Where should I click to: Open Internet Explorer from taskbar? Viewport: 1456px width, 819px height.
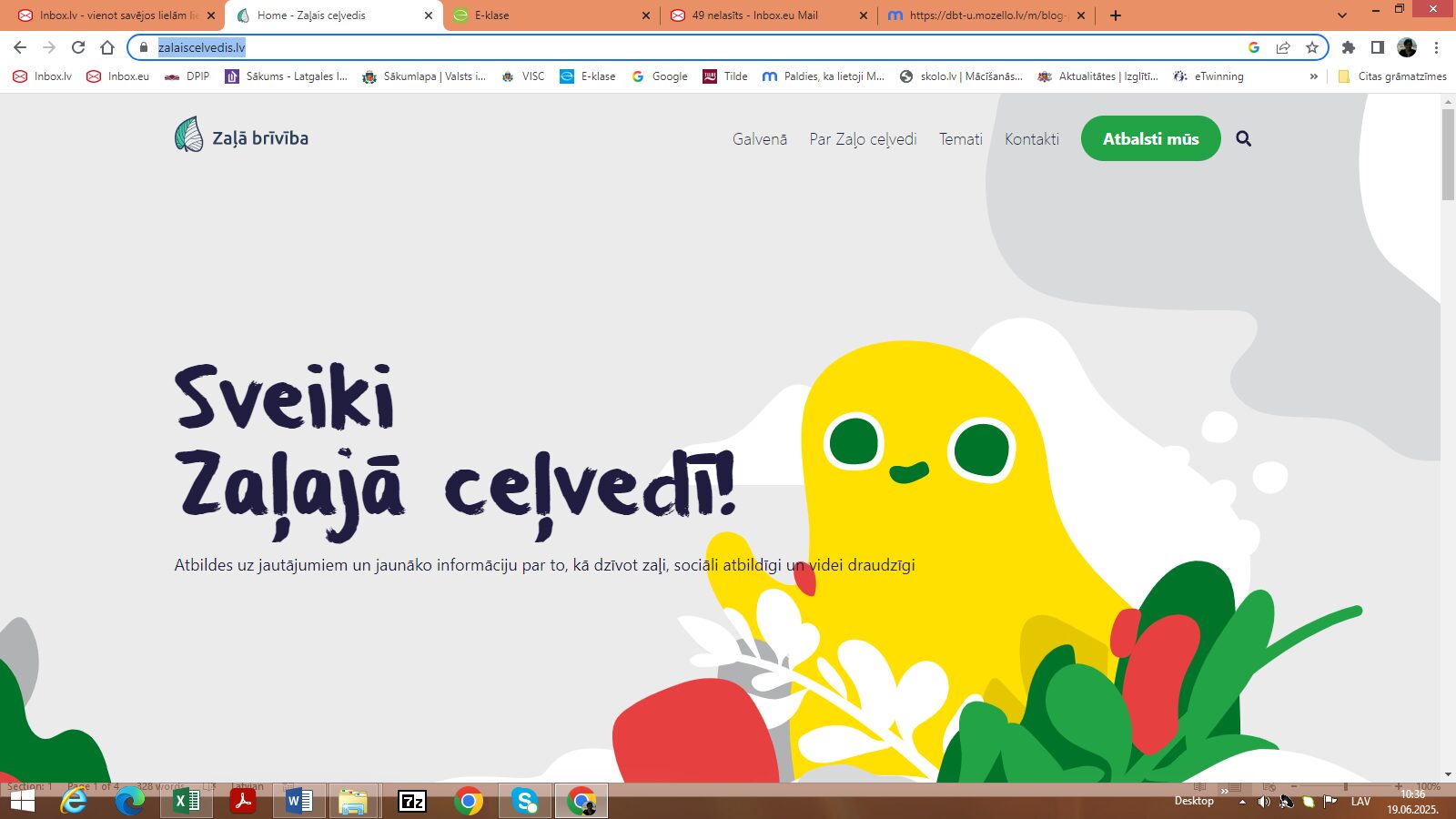pyautogui.click(x=74, y=801)
